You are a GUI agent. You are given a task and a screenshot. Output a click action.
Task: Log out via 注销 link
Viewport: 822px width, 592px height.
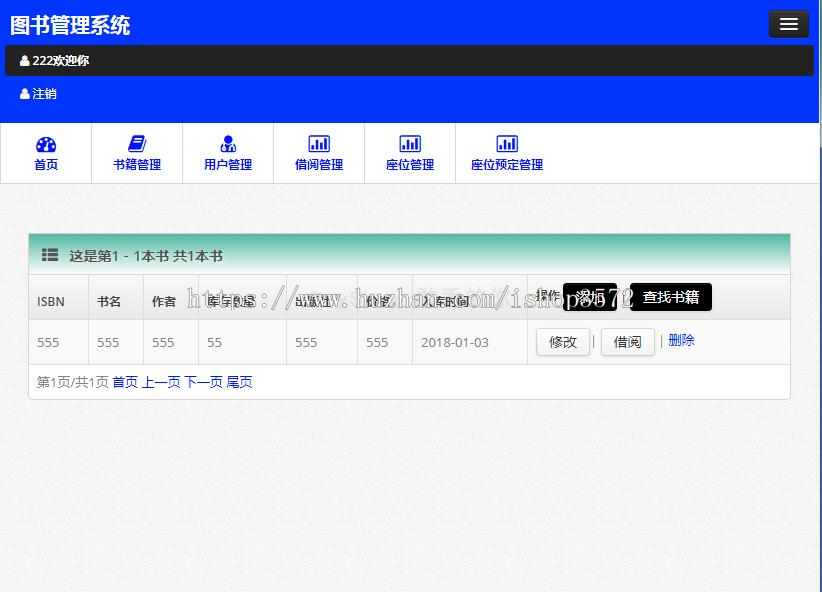[x=44, y=94]
